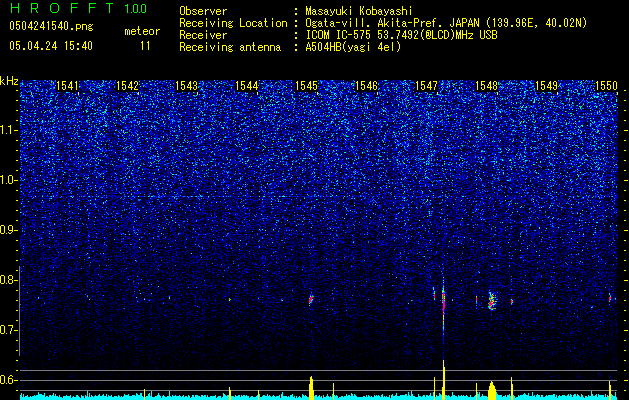Click the broad yellow power hump below 1548

pos(492,390)
